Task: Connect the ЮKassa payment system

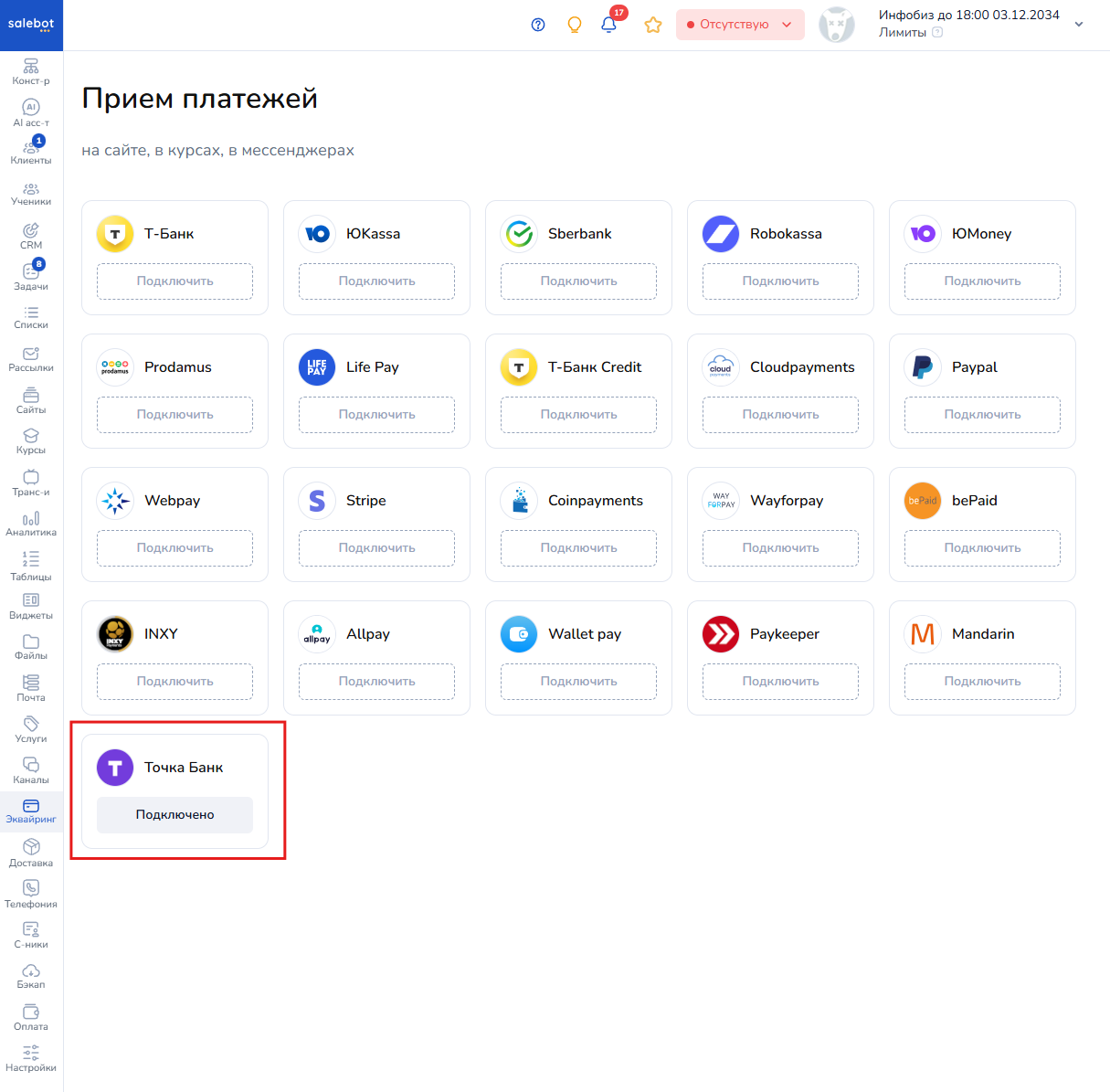Action: click(376, 281)
